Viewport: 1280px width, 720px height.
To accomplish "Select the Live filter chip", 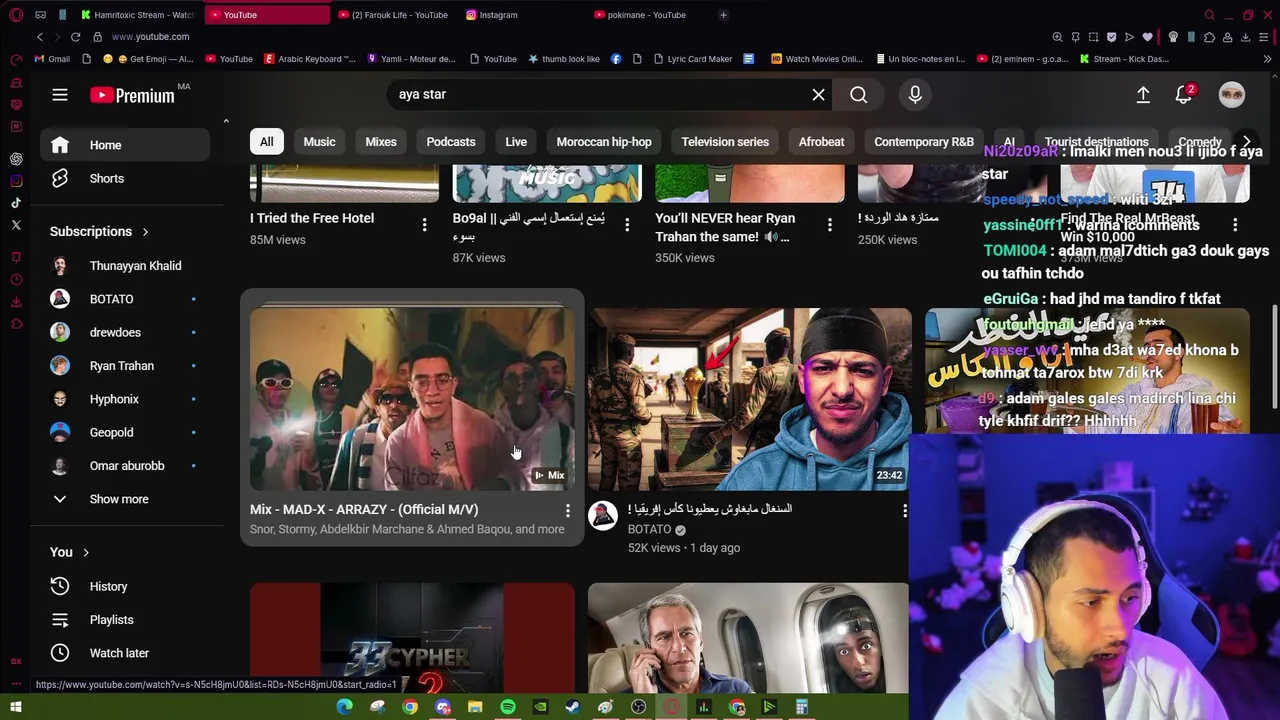I will coord(516,142).
